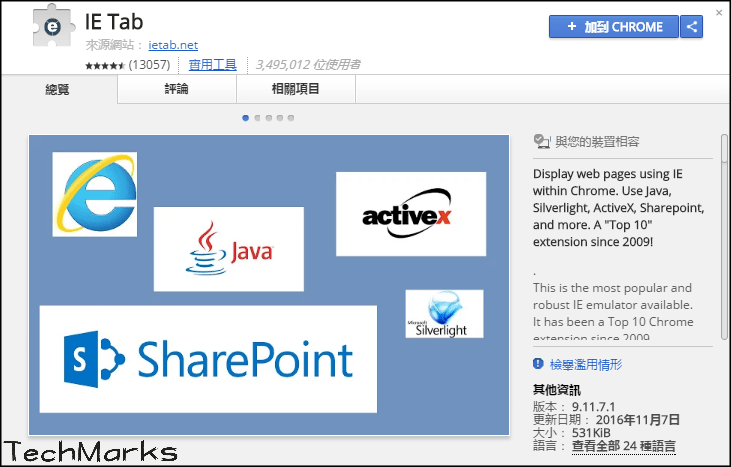Click the 與您的裝置相容 compatibility text

pyautogui.click(x=597, y=142)
